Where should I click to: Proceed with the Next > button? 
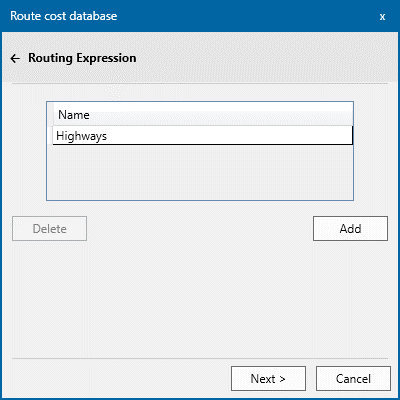click(268, 379)
